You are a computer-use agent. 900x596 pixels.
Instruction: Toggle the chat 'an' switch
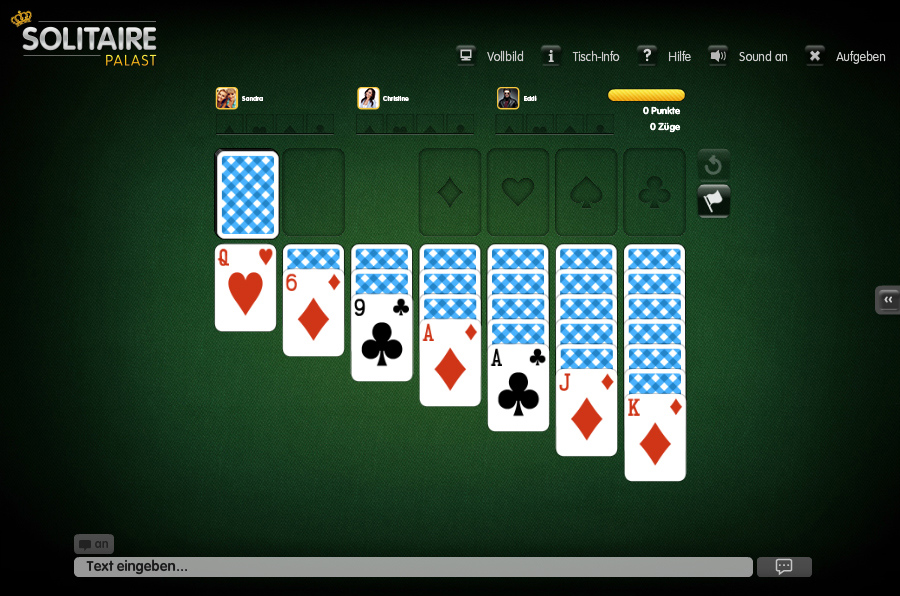[x=94, y=544]
